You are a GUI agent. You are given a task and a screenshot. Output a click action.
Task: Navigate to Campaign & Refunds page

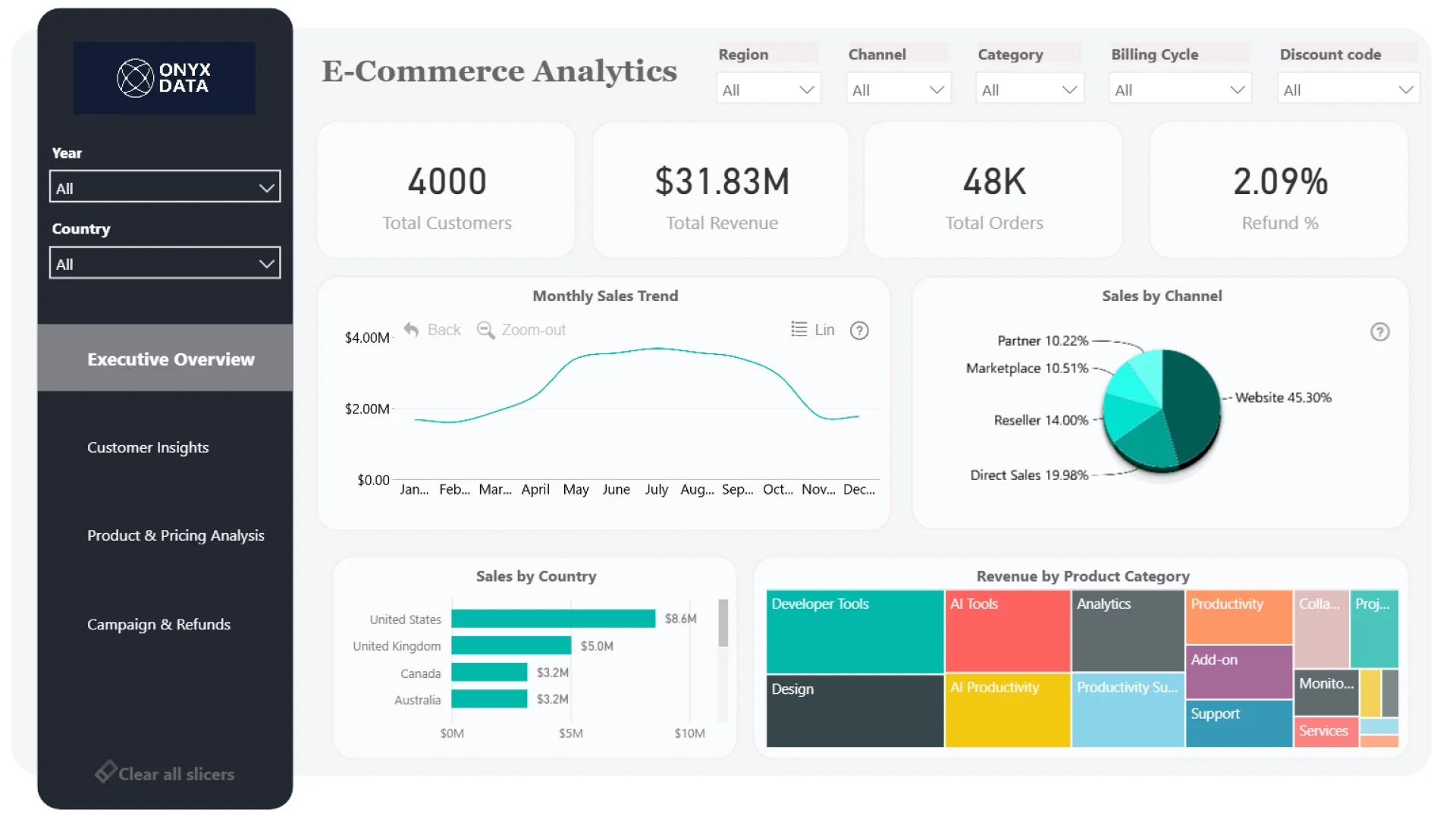(158, 624)
